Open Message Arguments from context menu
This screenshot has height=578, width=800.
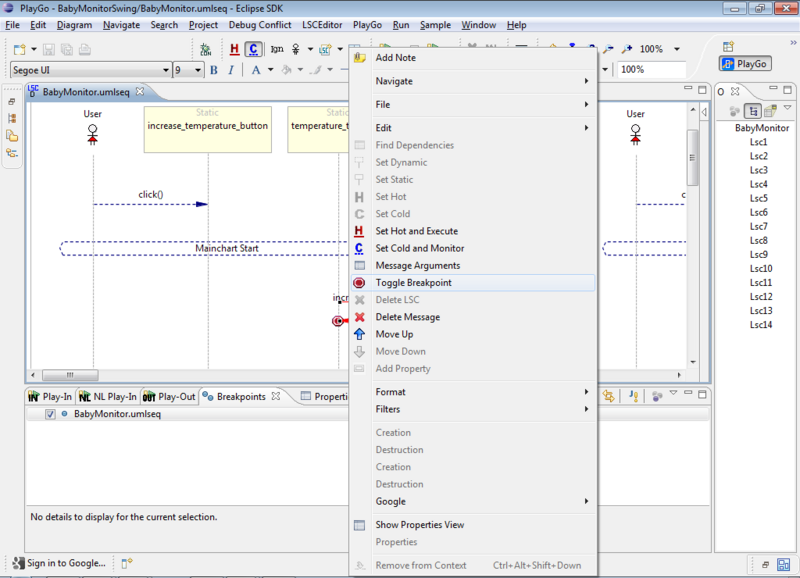coord(473,266)
